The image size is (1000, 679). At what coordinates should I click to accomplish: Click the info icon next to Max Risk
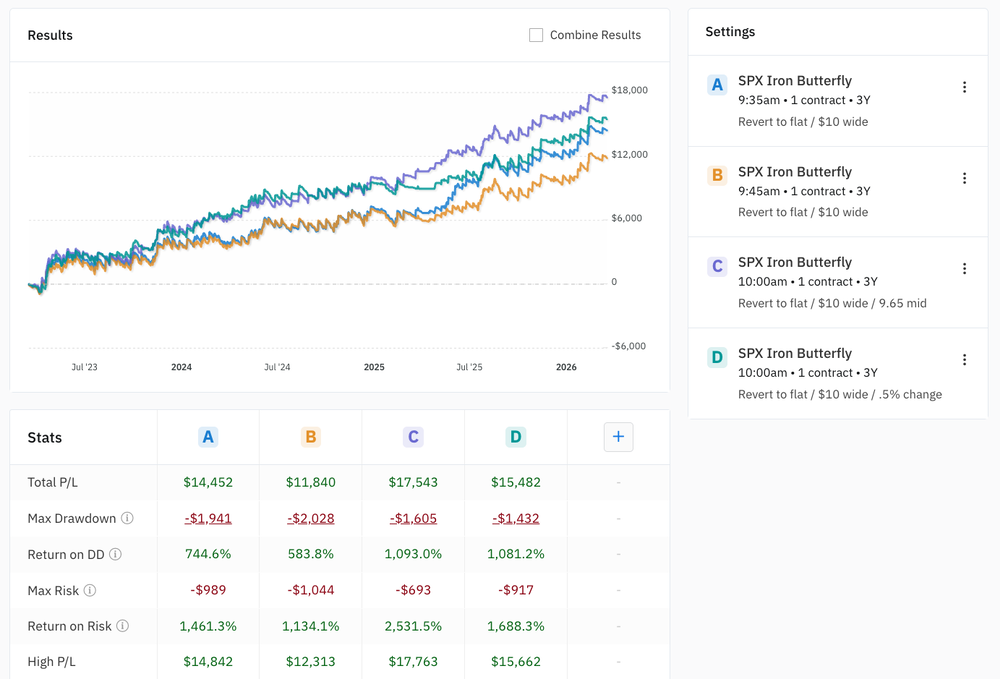92,590
